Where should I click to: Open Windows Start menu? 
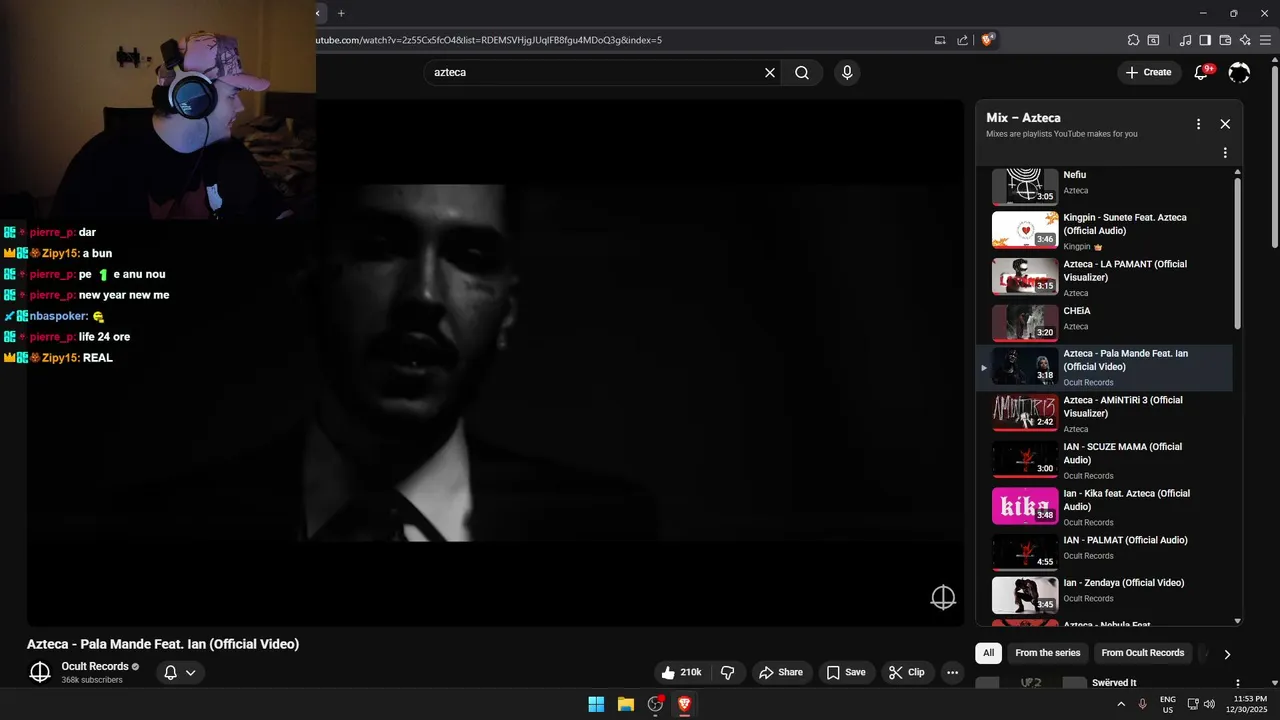[x=596, y=704]
